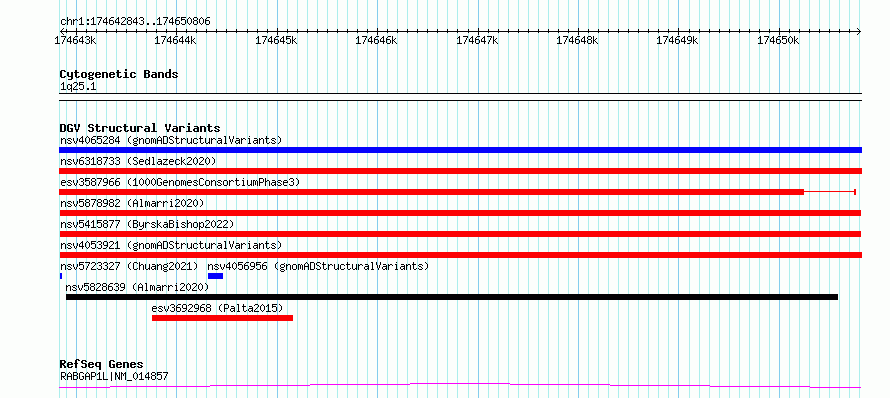Click the nsv5415877 red variant bar
This screenshot has width=890, height=398.
coord(460,234)
